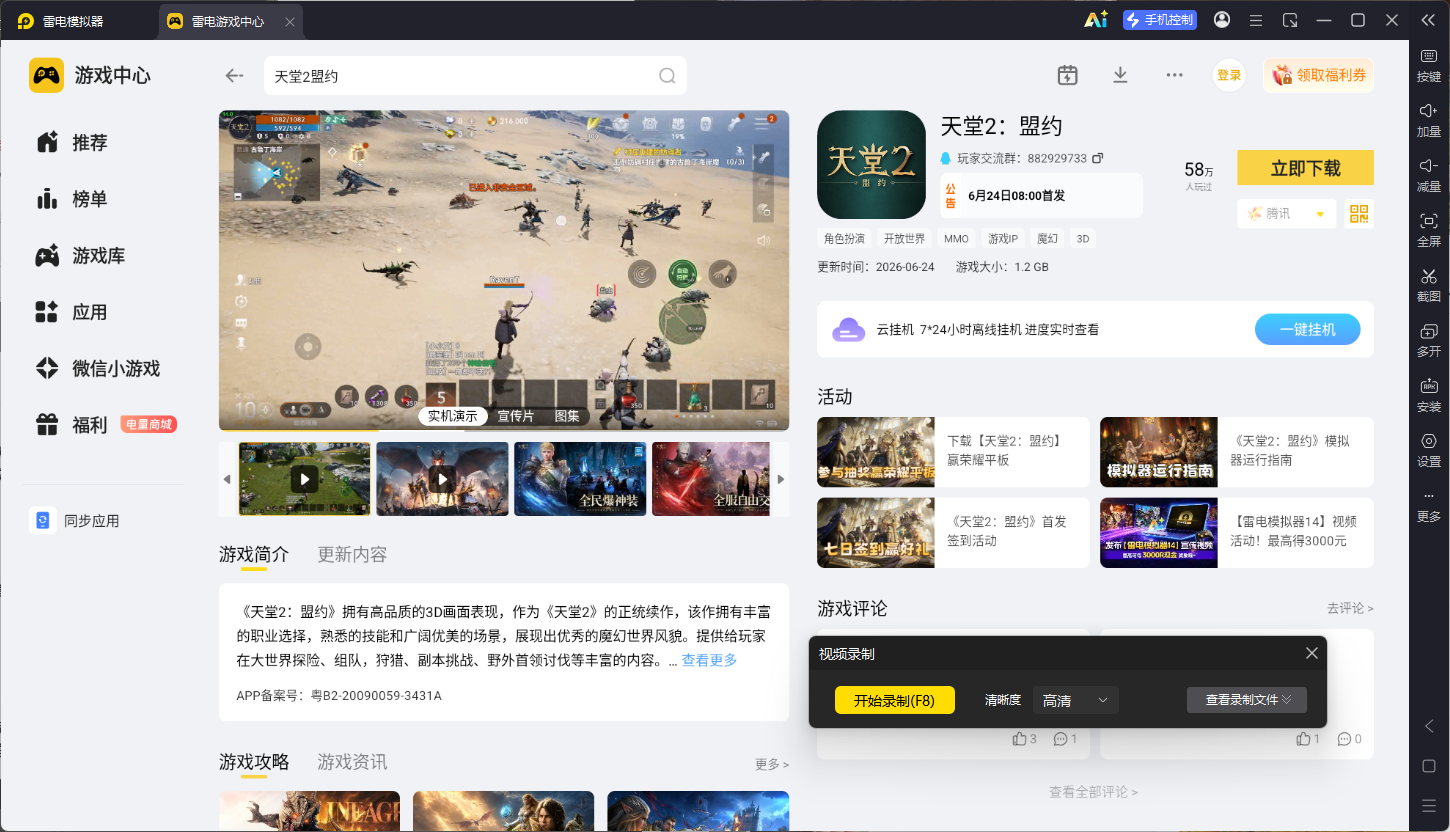Viewport: 1450px width, 832px height.
Task: Close the 视频录制 panel
Action: [x=1312, y=653]
